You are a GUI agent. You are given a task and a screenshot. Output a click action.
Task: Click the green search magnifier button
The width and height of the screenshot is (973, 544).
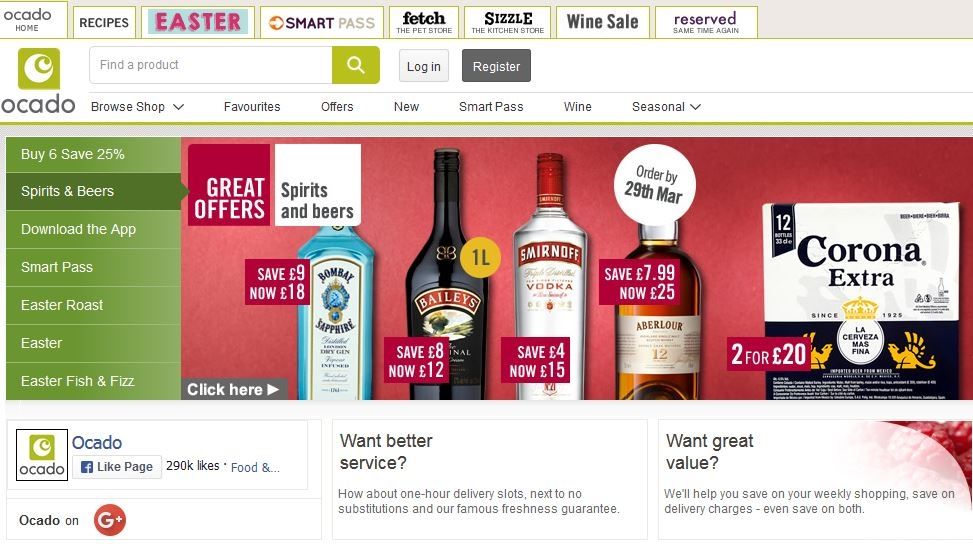coord(356,65)
